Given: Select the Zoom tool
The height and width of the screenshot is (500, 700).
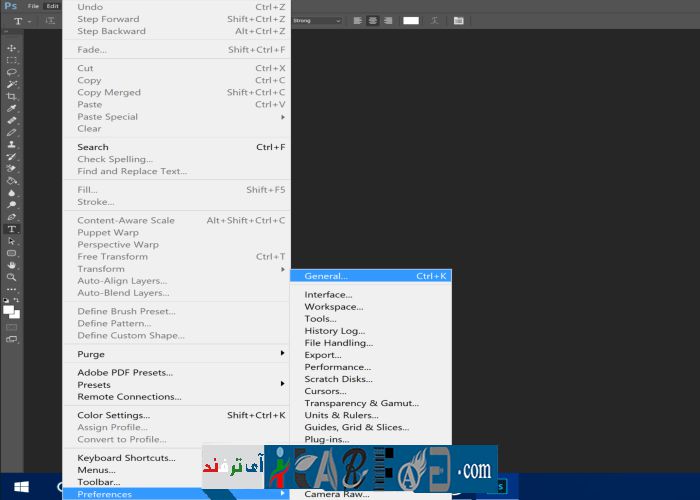Looking at the screenshot, I should tap(12, 277).
